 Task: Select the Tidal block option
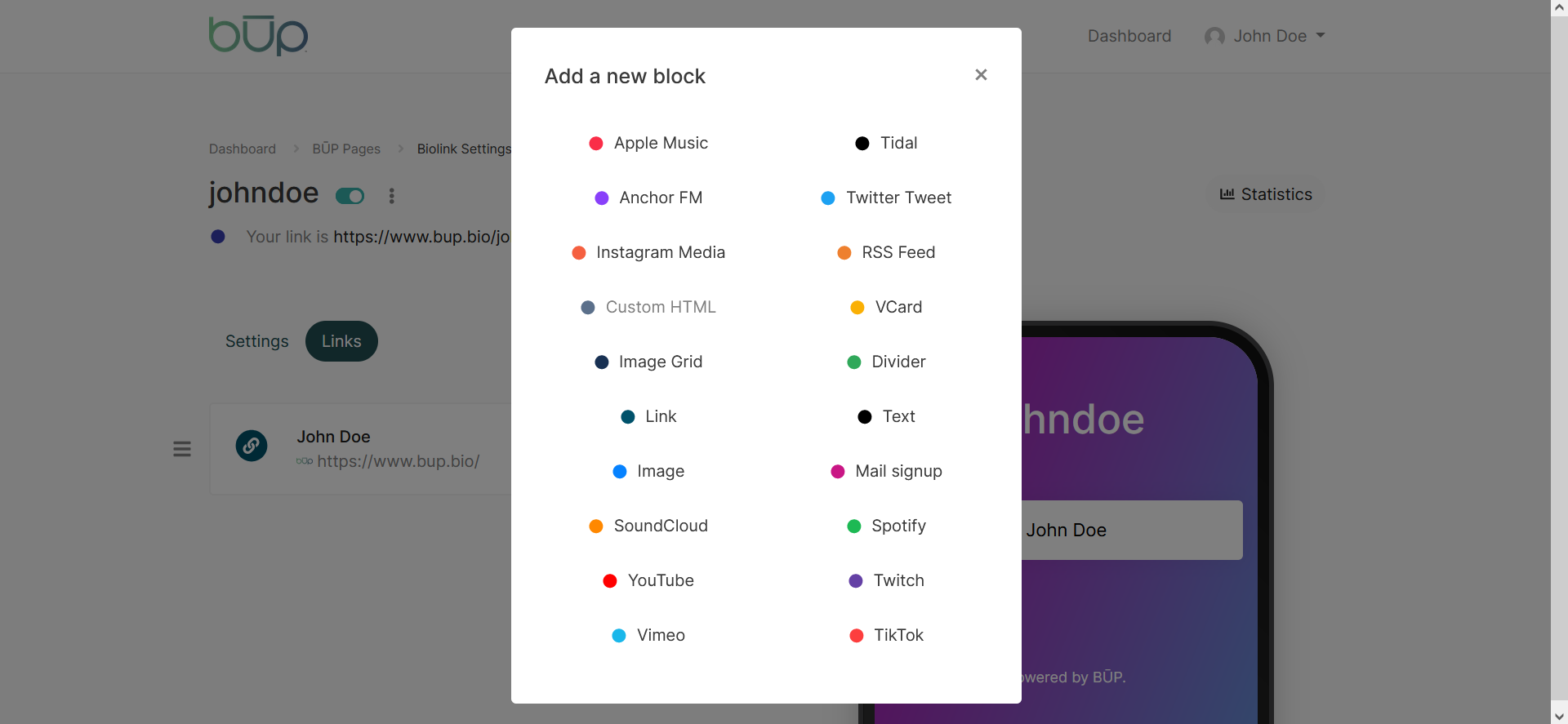(886, 143)
